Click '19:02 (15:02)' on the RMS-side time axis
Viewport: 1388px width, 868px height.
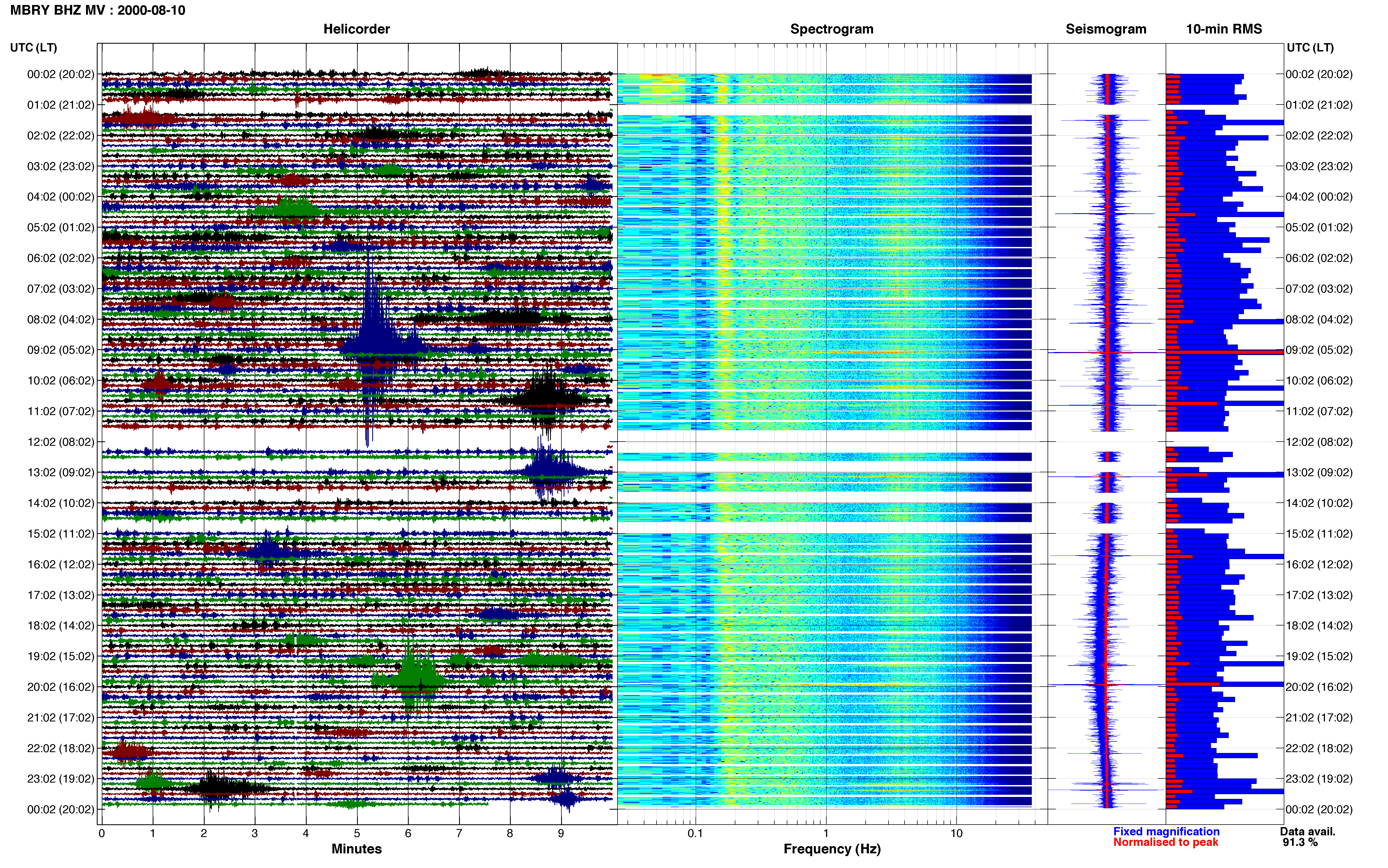tap(1319, 656)
